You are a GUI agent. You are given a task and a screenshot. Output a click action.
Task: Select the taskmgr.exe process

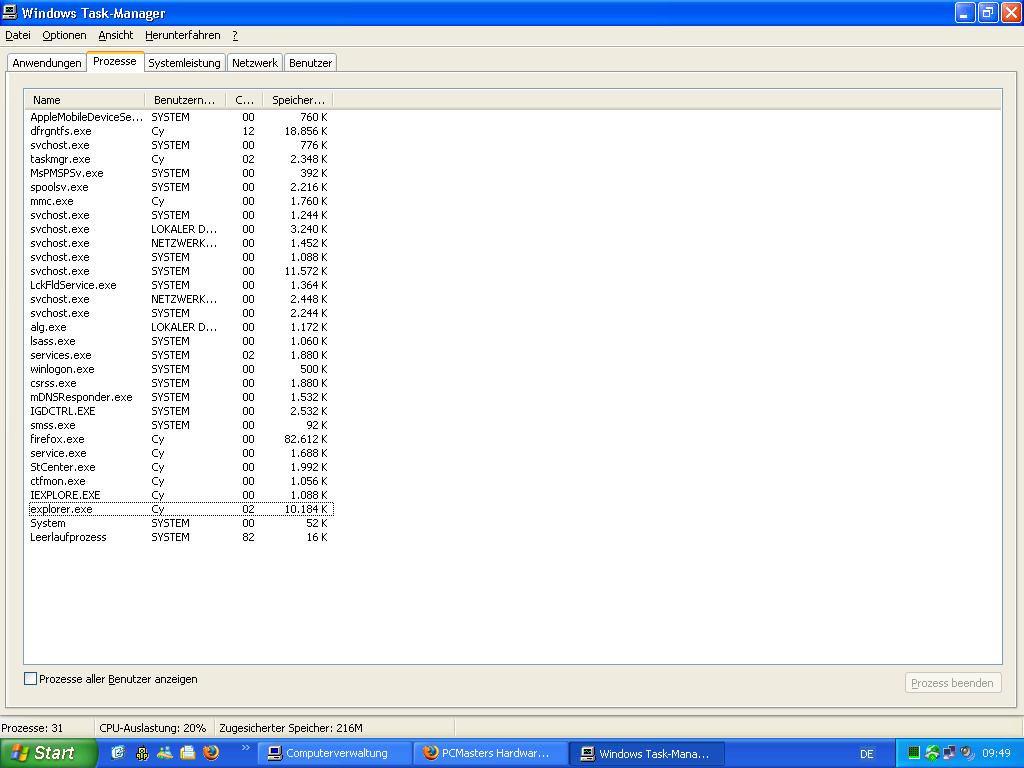[x=180, y=159]
